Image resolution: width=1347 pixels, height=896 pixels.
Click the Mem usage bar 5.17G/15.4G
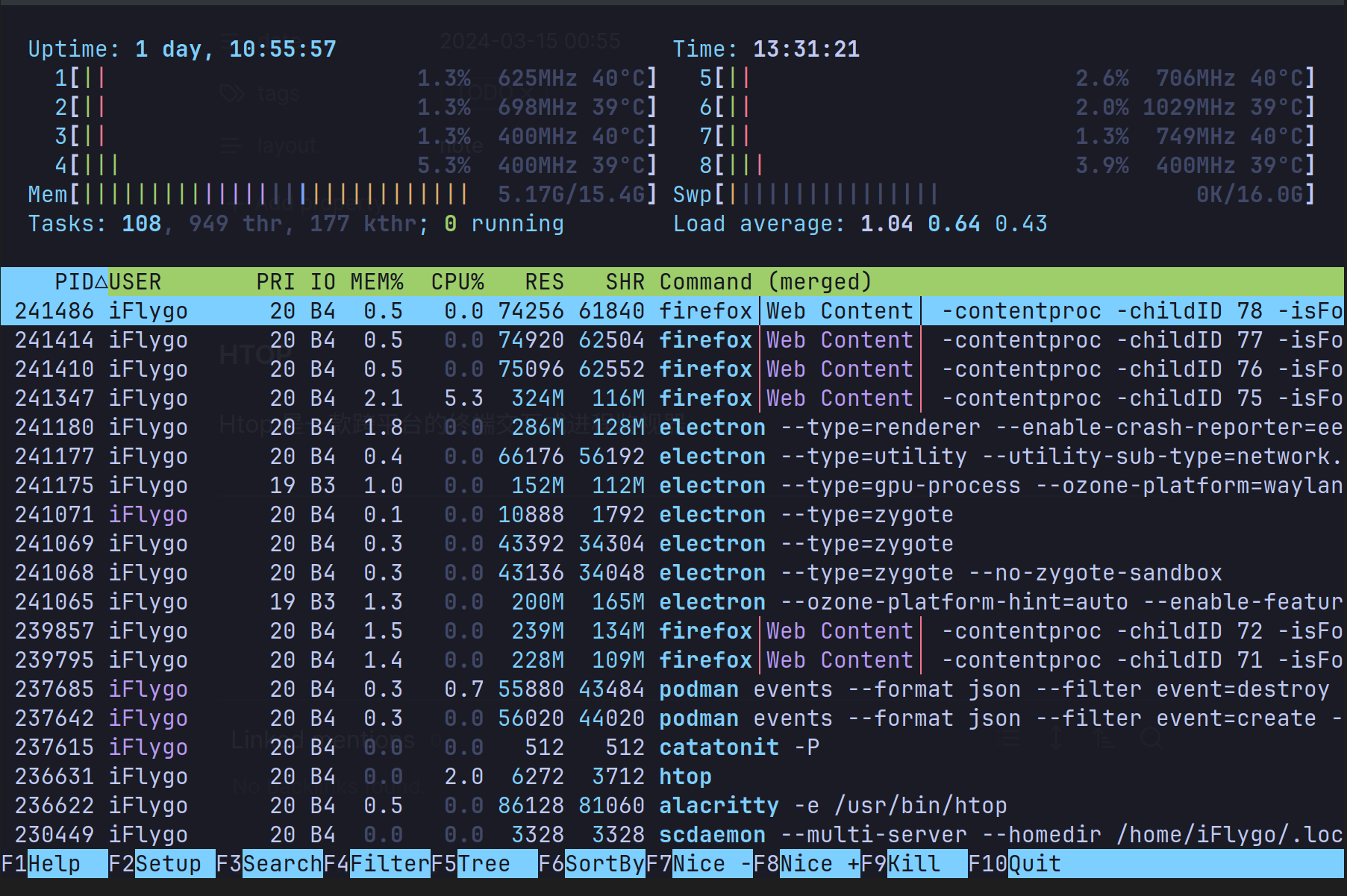(343, 195)
